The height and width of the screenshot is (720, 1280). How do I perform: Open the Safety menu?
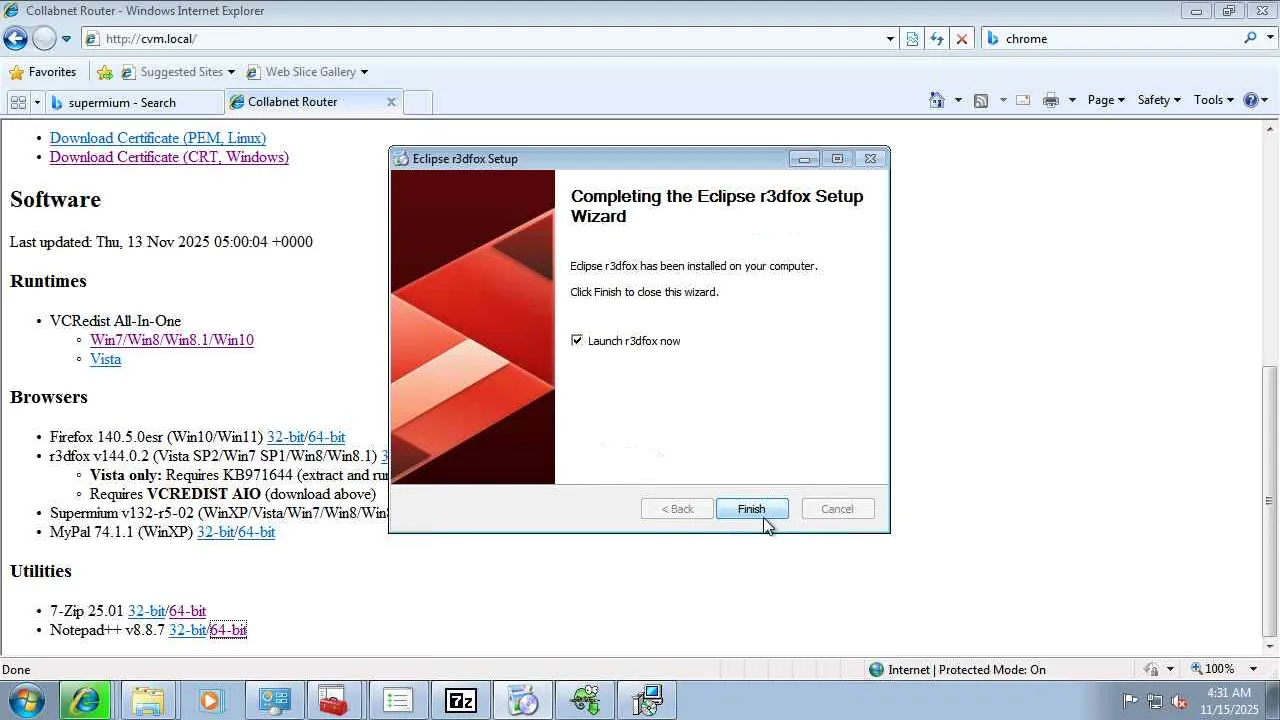(x=1159, y=100)
